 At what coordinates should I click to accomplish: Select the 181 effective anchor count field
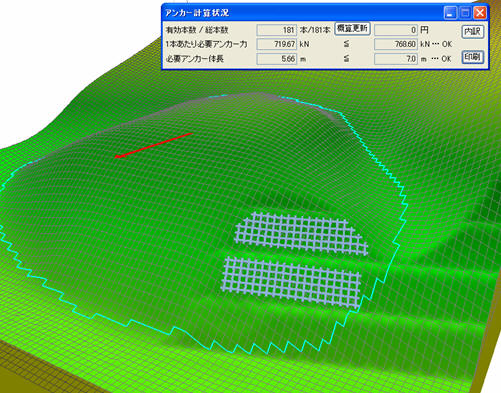tap(276, 30)
